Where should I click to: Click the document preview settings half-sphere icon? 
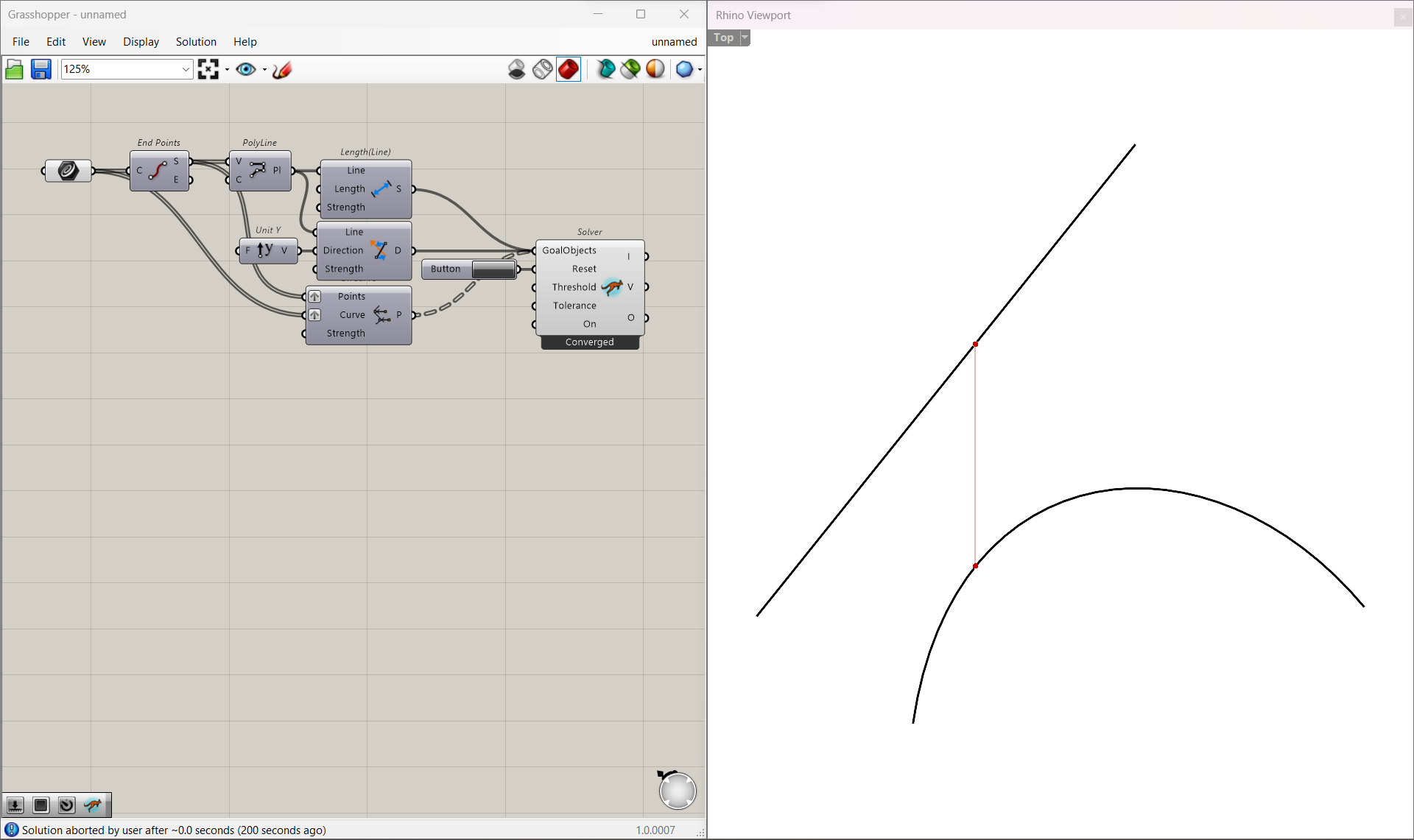[655, 69]
